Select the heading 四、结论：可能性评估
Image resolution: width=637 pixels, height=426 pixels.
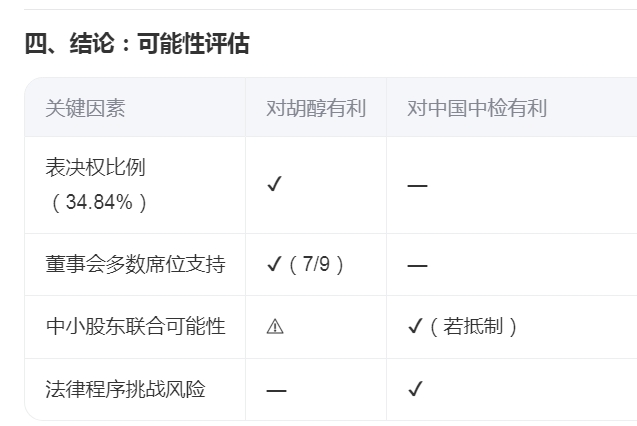137,43
